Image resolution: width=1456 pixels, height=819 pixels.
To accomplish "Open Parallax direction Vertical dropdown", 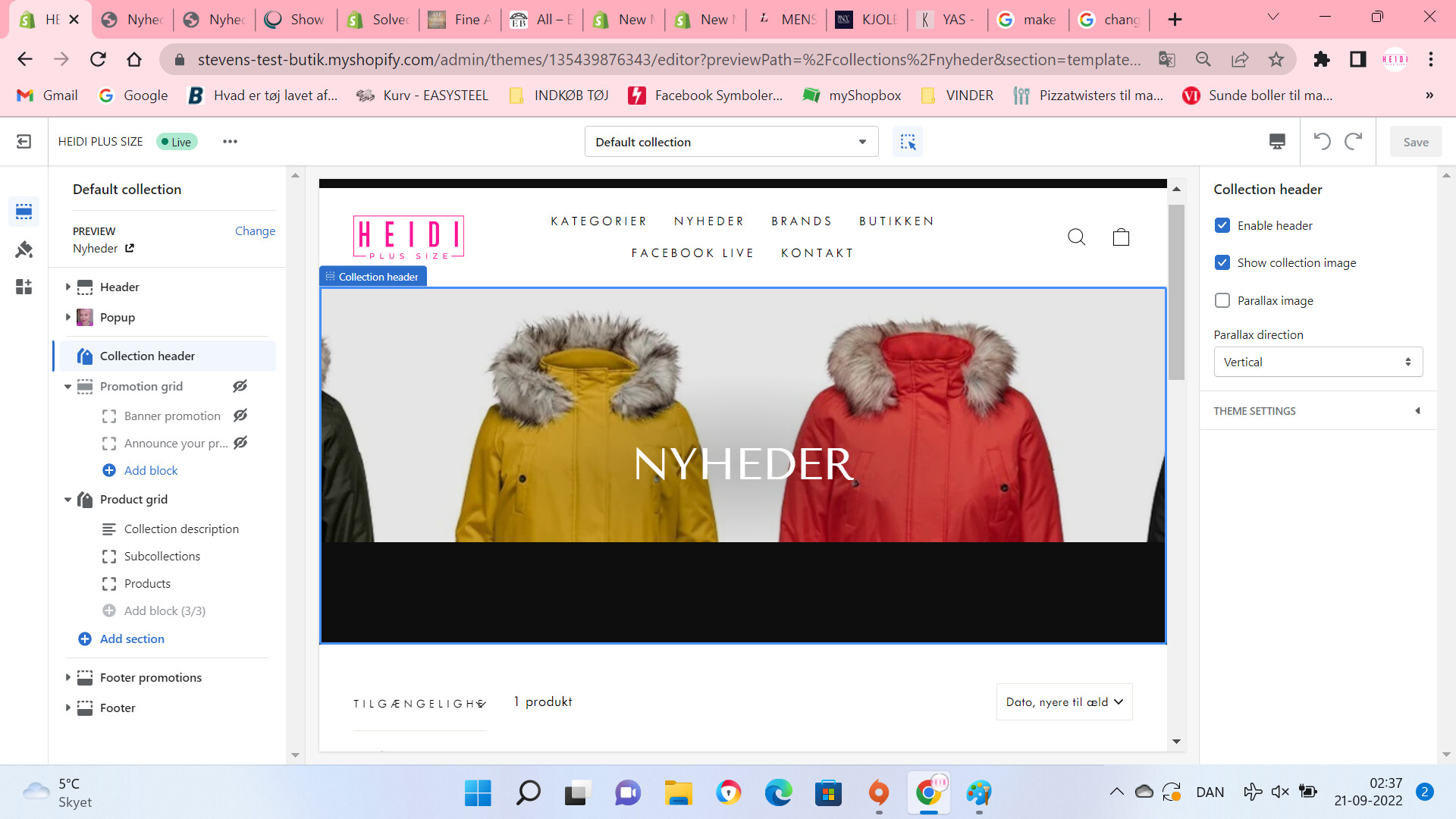I will tap(1318, 362).
